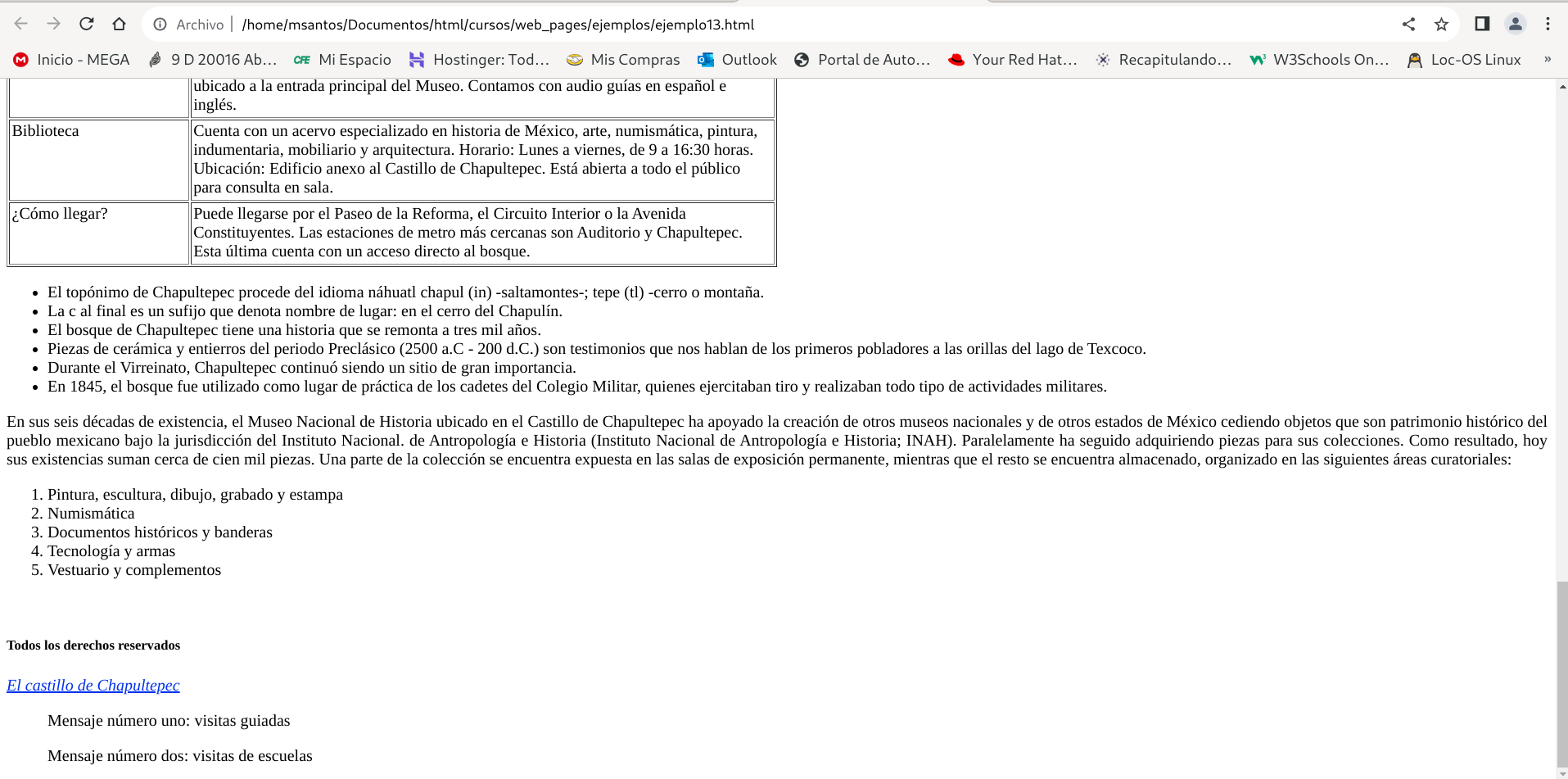Open the Your Red Hat bookmark
Screen dimensions: 1568x779
pyautogui.click(x=1012, y=60)
